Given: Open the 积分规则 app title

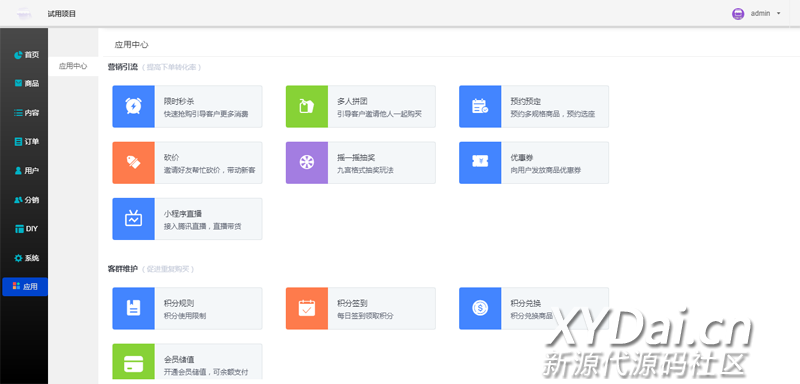Looking at the screenshot, I should click(179, 303).
